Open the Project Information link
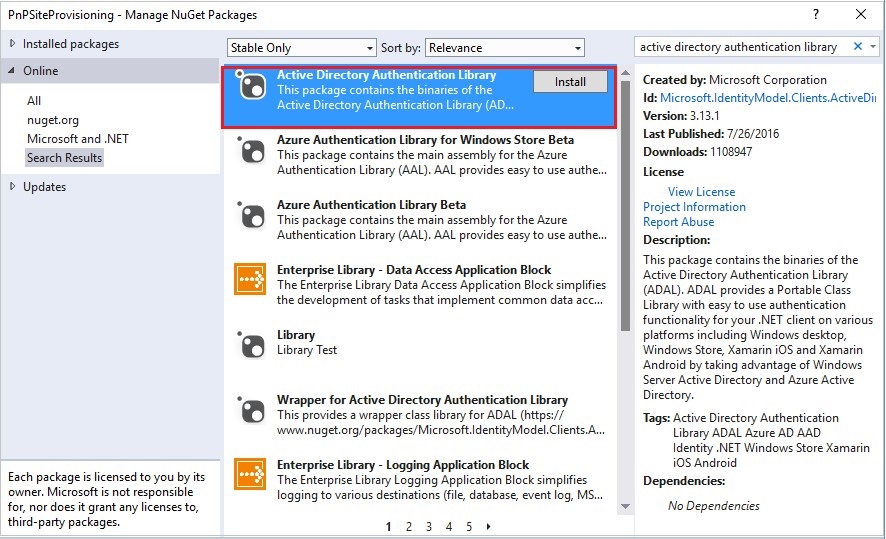This screenshot has height=539, width=886. coord(694,207)
